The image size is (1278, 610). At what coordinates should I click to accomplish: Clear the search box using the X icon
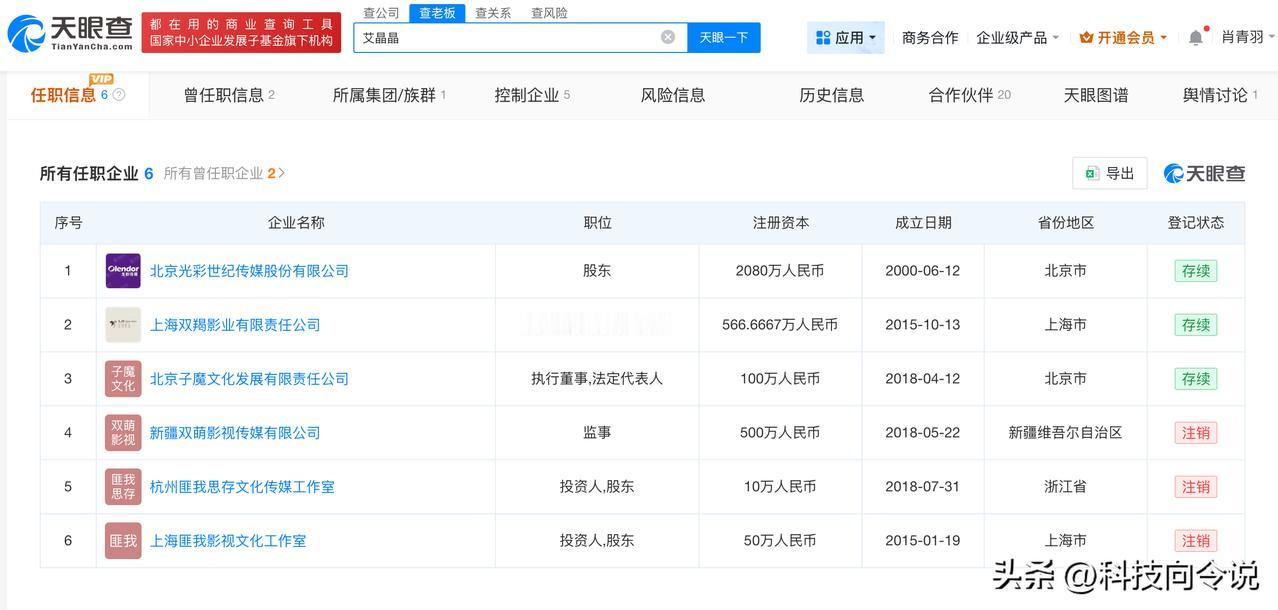[667, 36]
